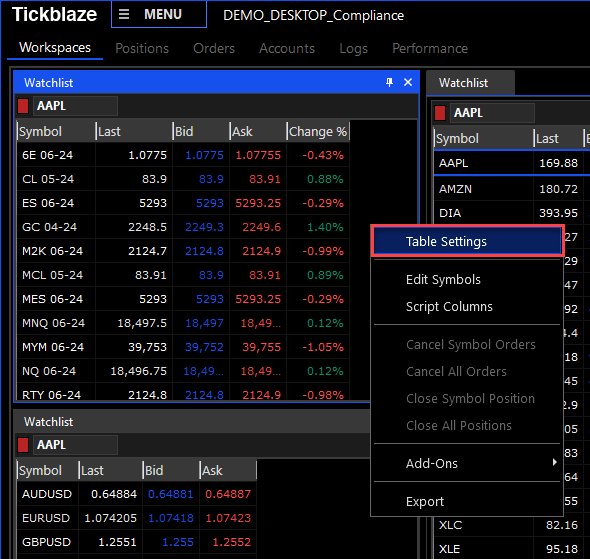This screenshot has width=590, height=559.
Task: Open the Accounts tab
Action: [x=287, y=49]
